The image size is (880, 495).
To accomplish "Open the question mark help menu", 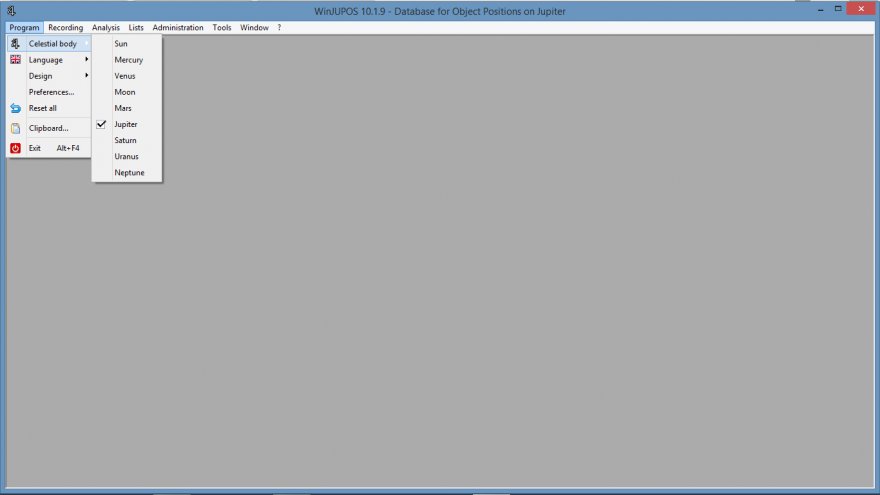I will pyautogui.click(x=279, y=28).
